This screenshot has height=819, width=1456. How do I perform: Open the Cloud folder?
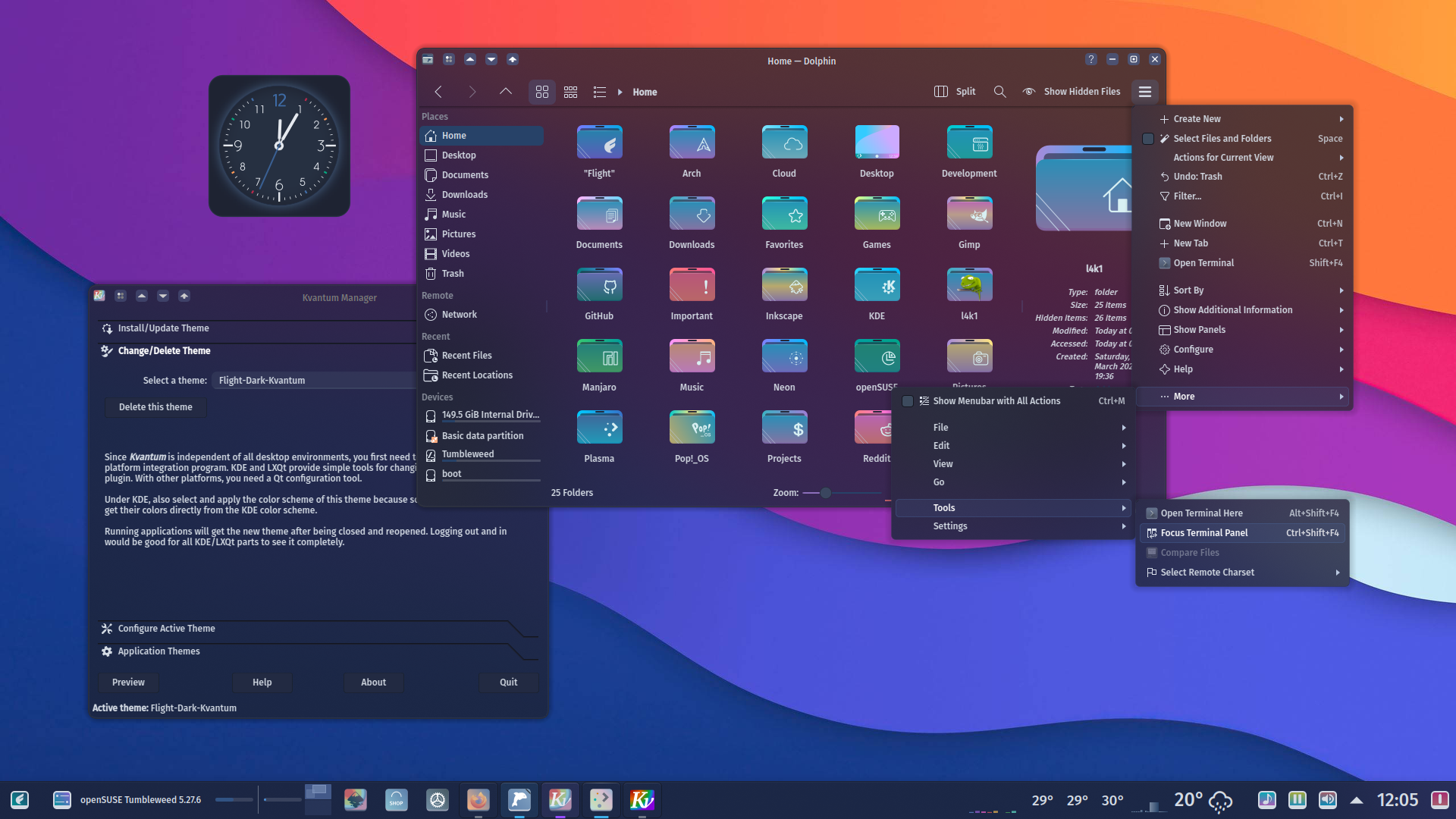(x=784, y=152)
